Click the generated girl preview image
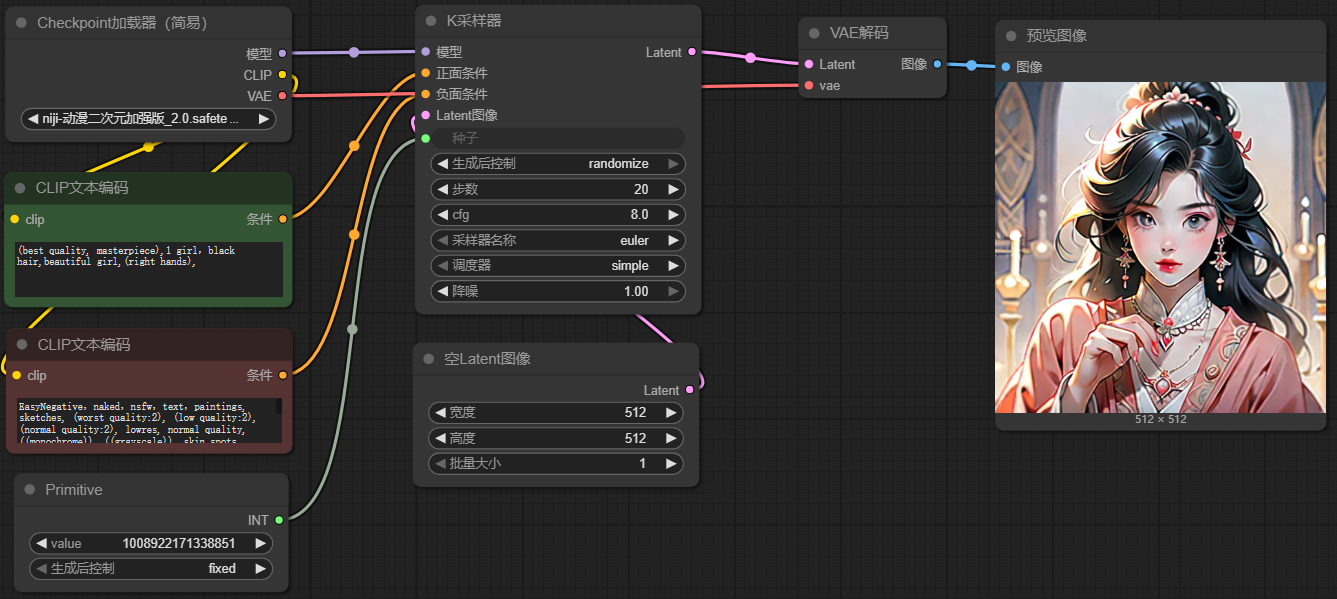 point(1160,247)
